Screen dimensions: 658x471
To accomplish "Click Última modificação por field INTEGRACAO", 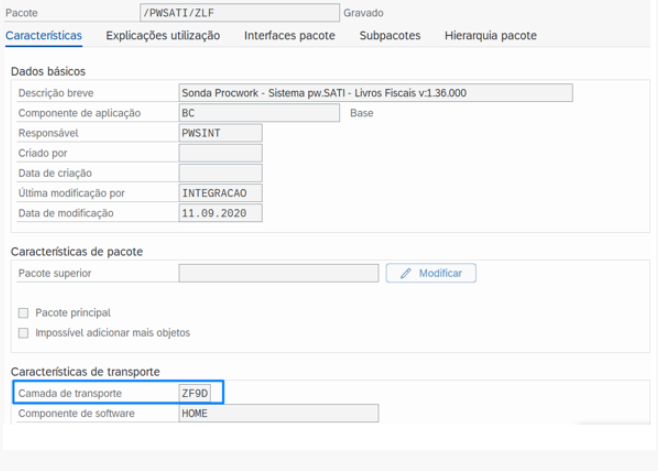I will point(220,193).
